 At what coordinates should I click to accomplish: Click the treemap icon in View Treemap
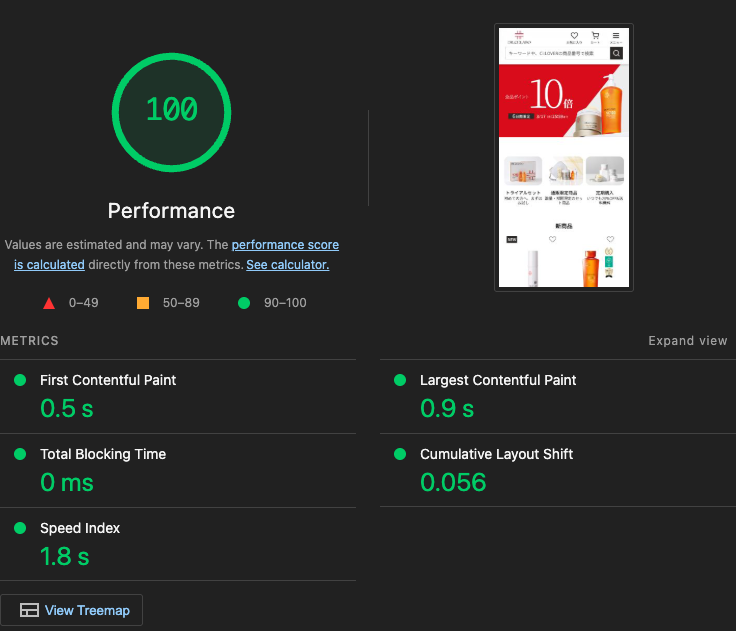coord(29,610)
